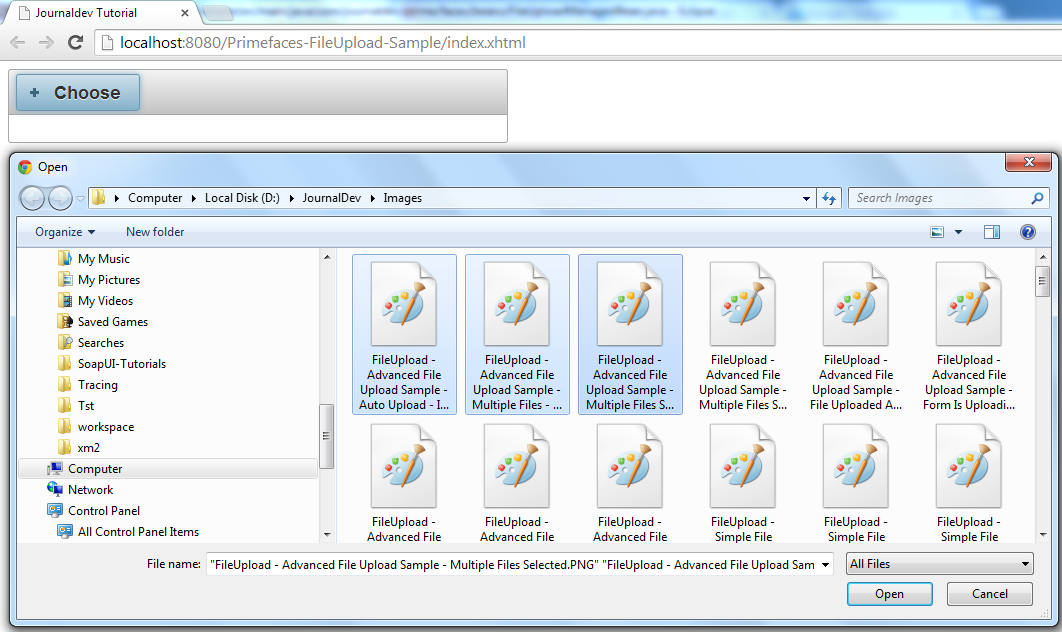Click the browser reload icon
Screen dimensions: 1062x632
coord(75,42)
